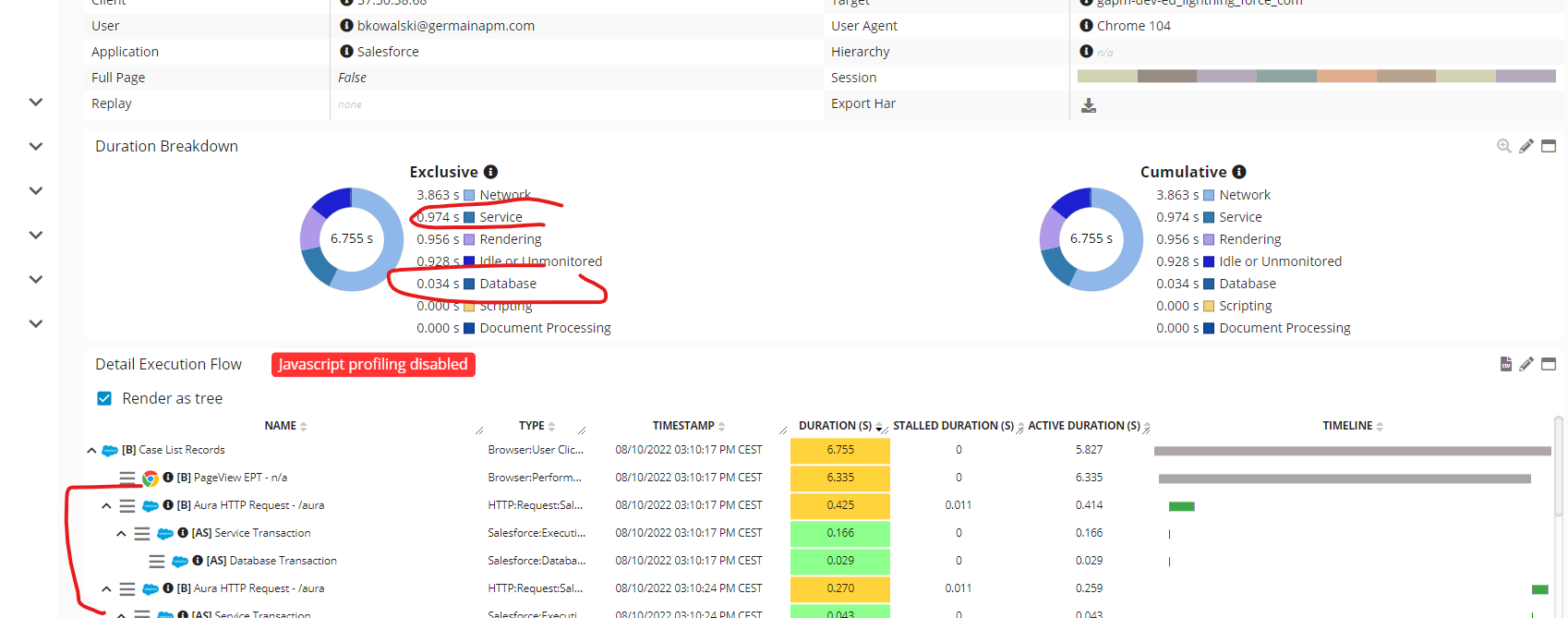Click the Javascript profiling disabled badge
The width and height of the screenshot is (1568, 618).
point(373,365)
